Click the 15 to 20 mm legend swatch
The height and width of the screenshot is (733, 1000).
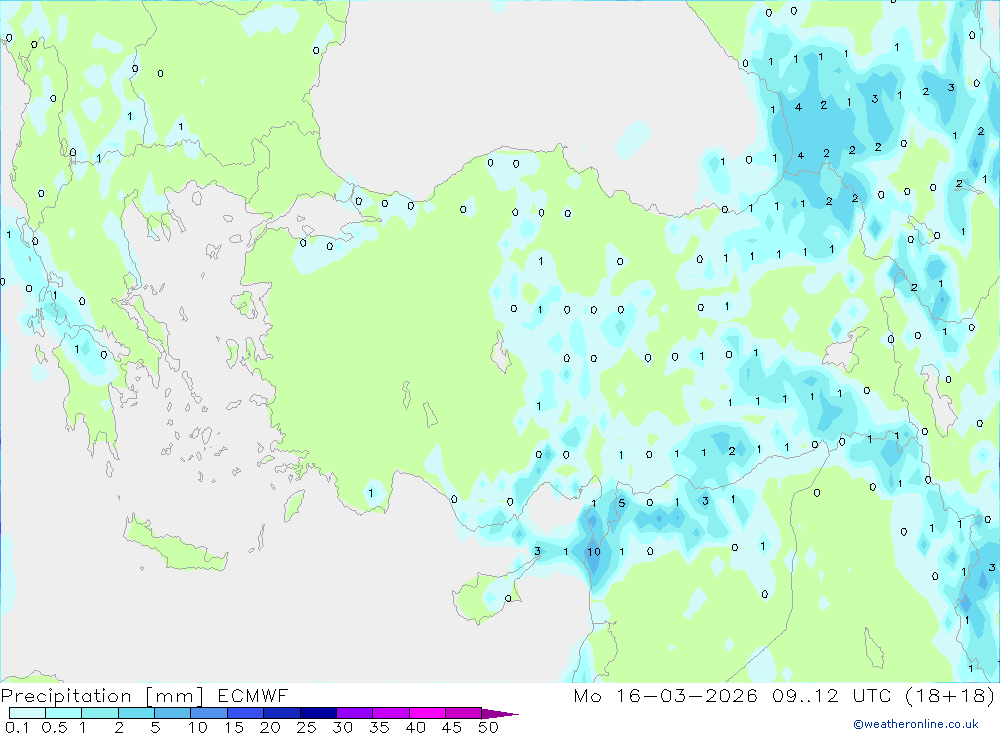click(x=245, y=713)
